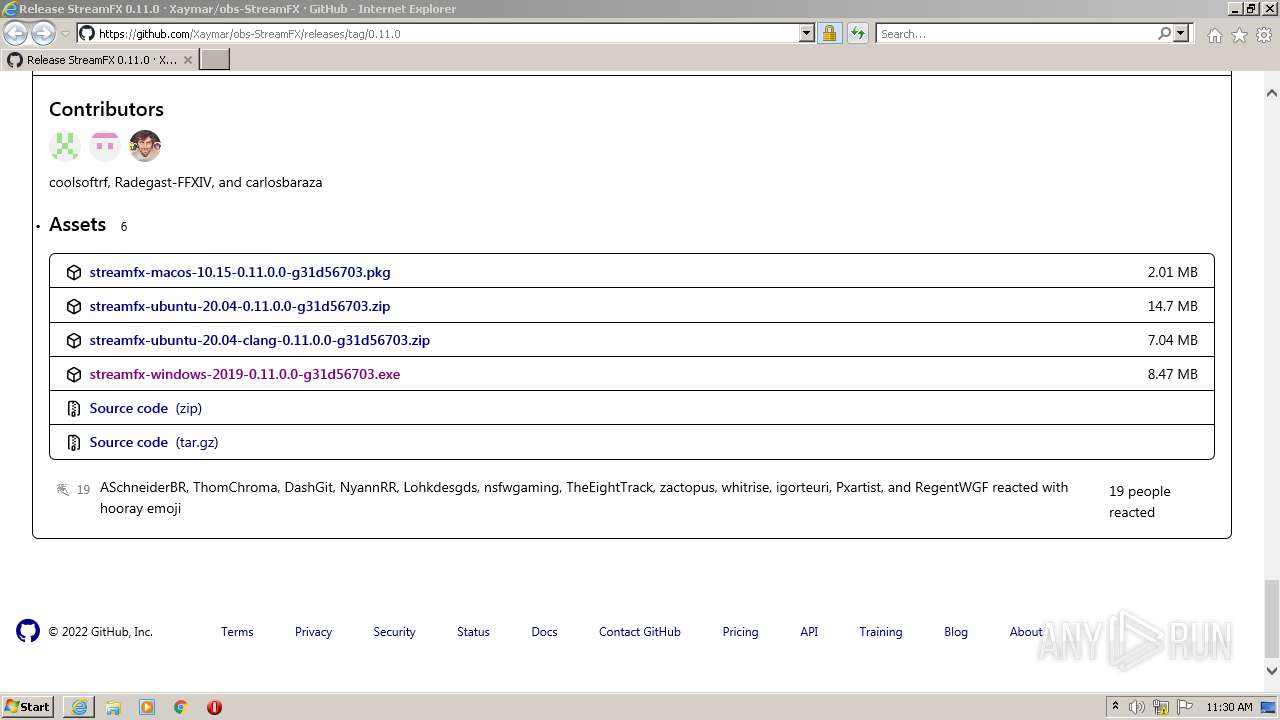Open a new blank tab
The height and width of the screenshot is (720, 1280).
[215, 59]
